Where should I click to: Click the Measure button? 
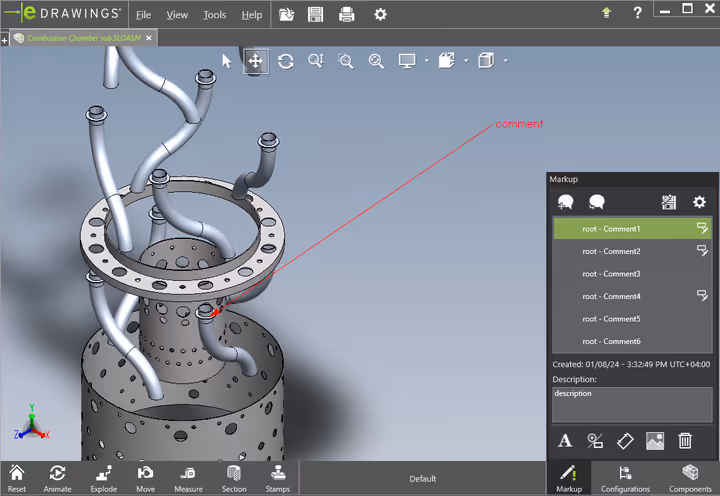[x=188, y=479]
